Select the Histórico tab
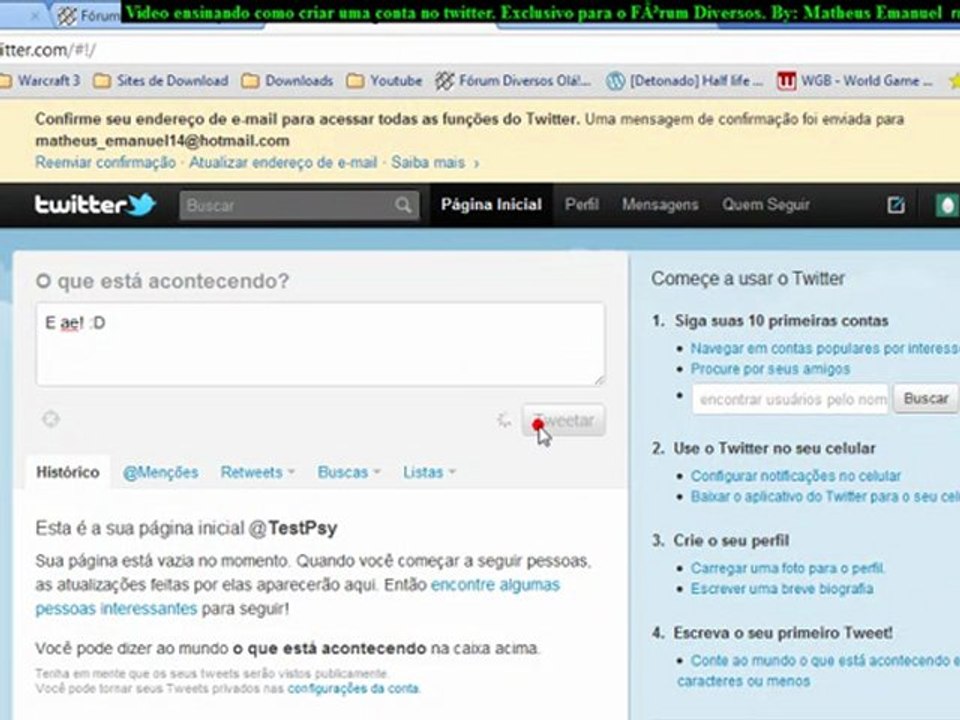The image size is (960, 720). coord(68,472)
